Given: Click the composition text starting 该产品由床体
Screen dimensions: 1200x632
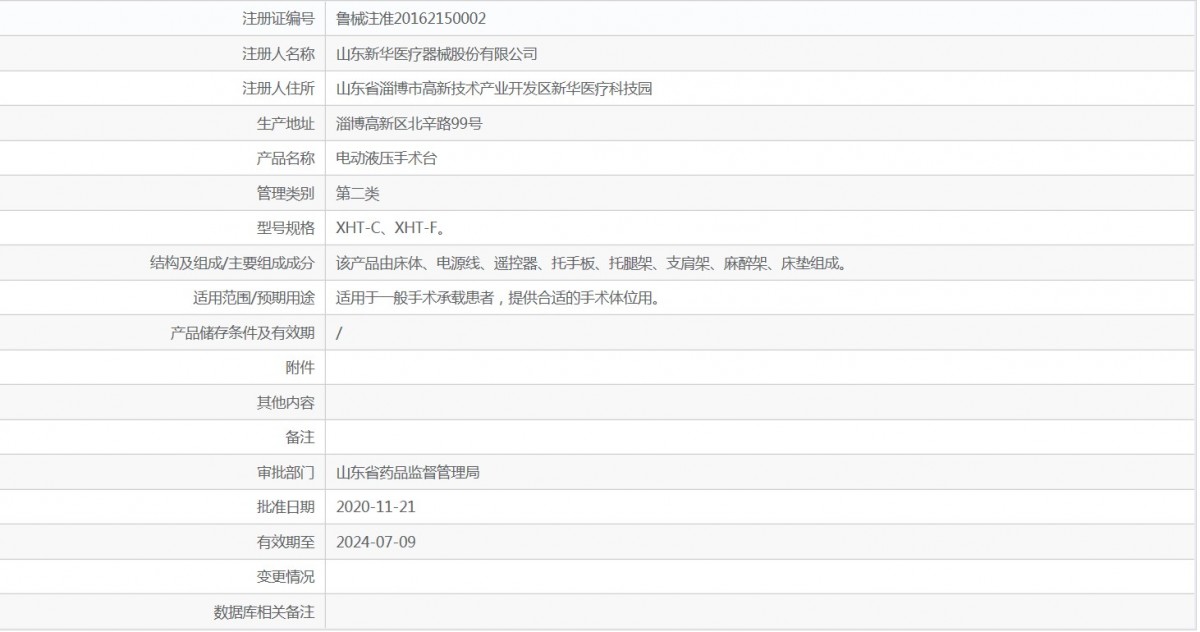Looking at the screenshot, I should coord(593,263).
